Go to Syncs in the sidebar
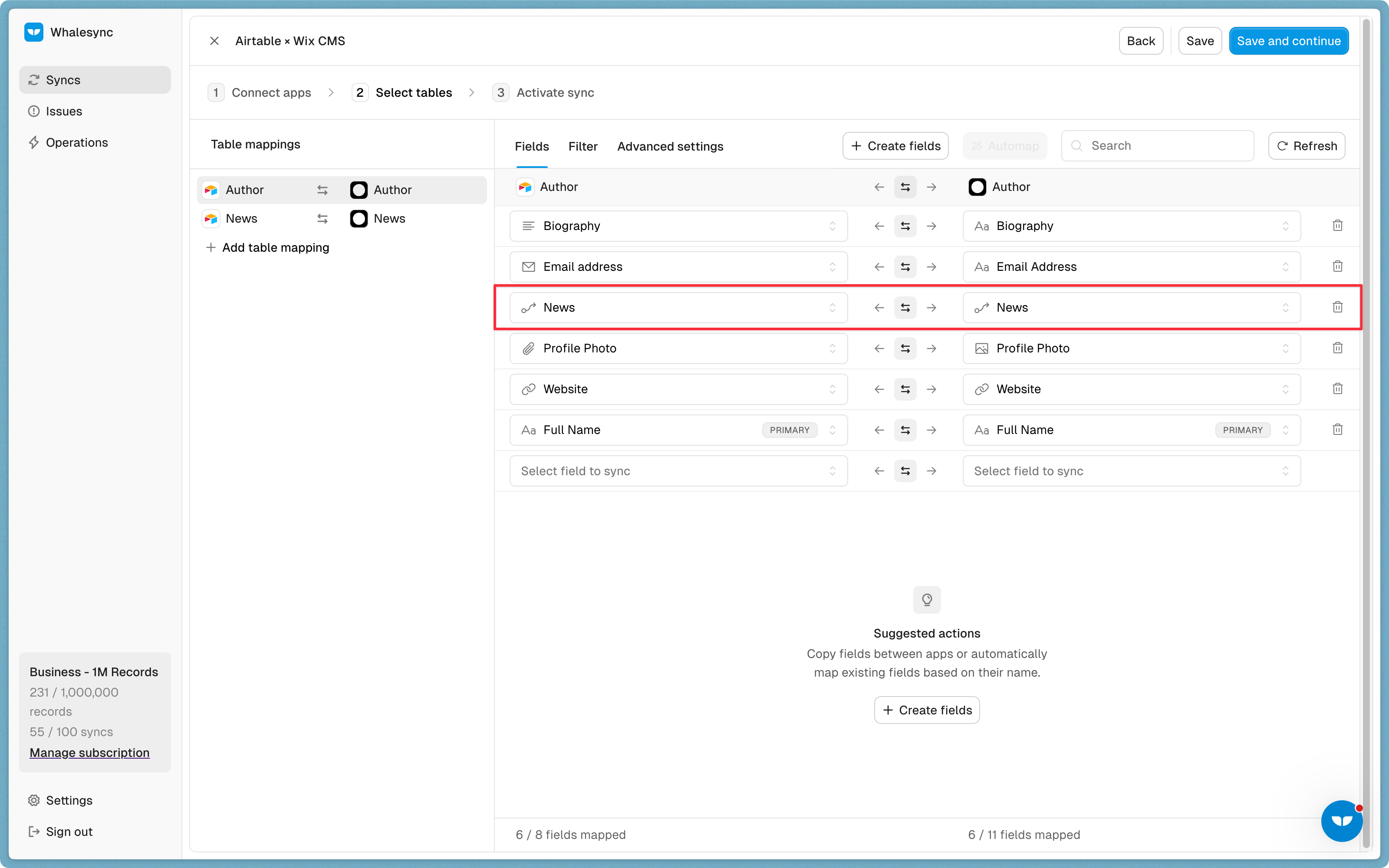 [95, 80]
